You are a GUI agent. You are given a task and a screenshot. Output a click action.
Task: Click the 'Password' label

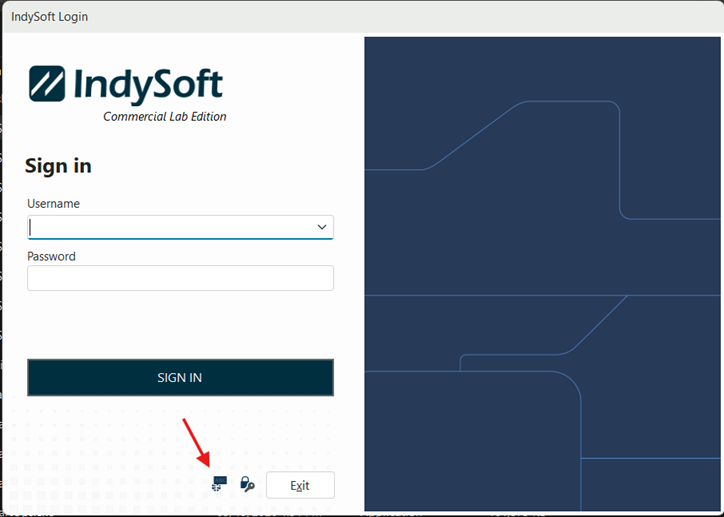click(51, 256)
